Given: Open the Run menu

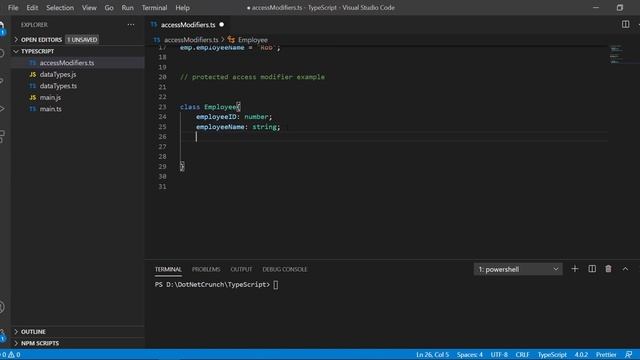Looking at the screenshot, I should click(x=127, y=8).
